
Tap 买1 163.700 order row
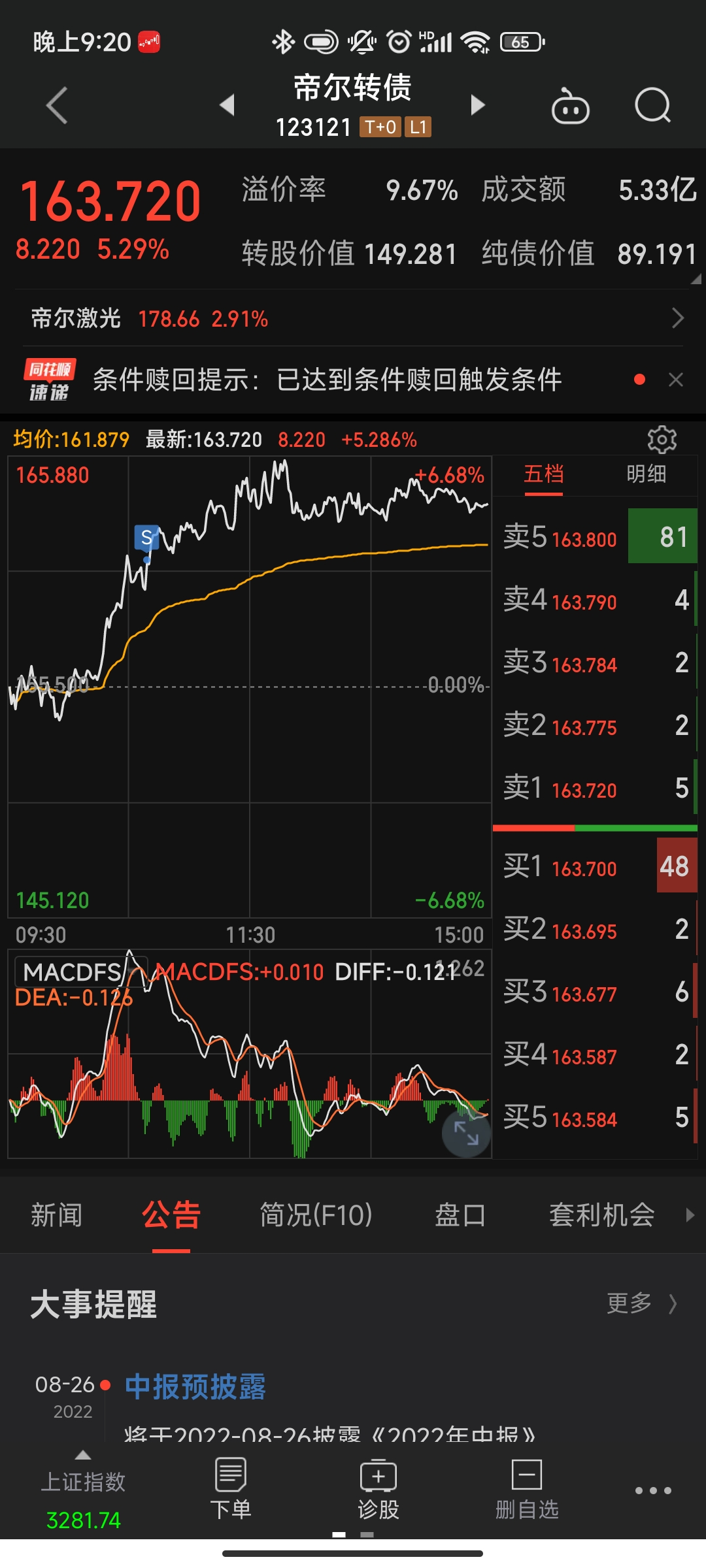coord(596,866)
